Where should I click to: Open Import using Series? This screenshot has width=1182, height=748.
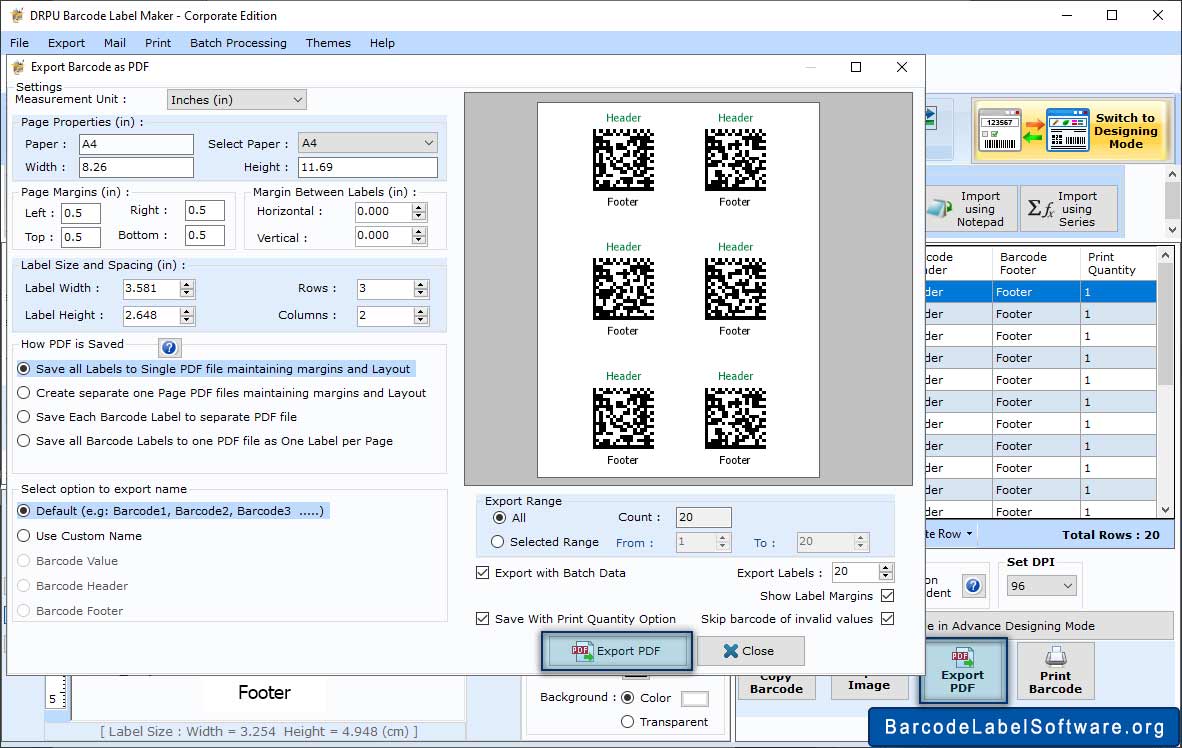(1067, 209)
